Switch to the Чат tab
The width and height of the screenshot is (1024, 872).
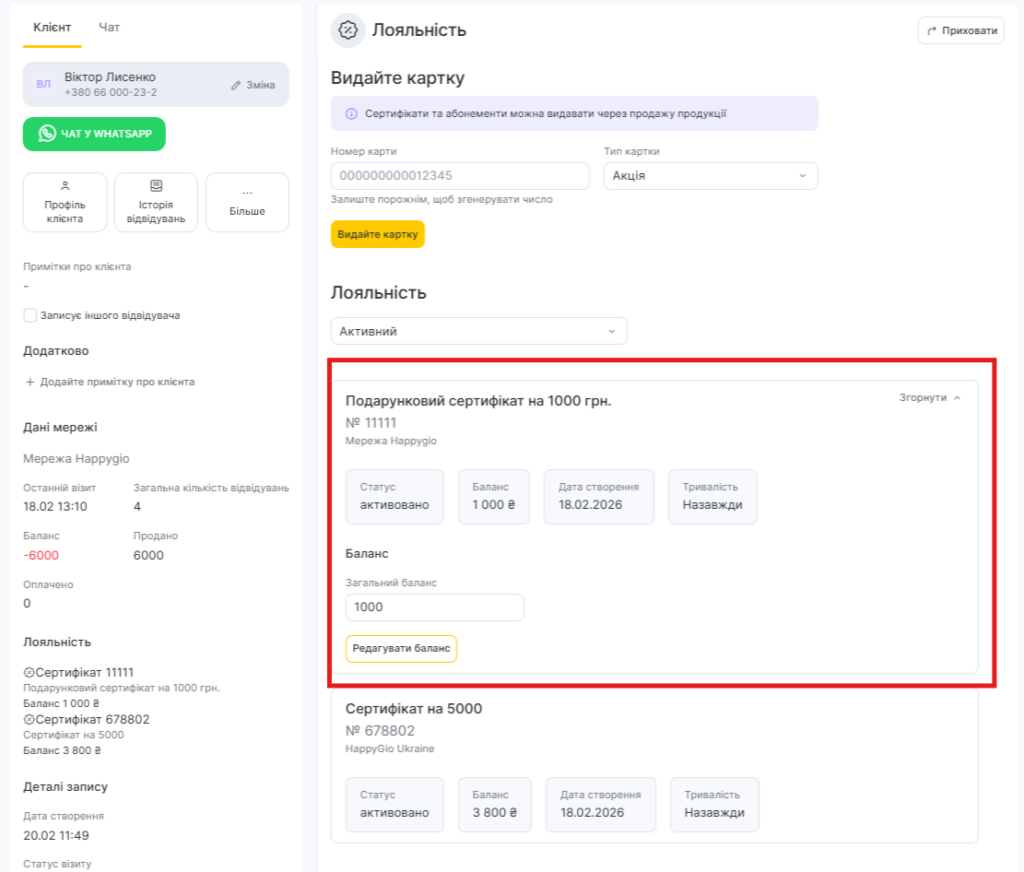pyautogui.click(x=109, y=27)
